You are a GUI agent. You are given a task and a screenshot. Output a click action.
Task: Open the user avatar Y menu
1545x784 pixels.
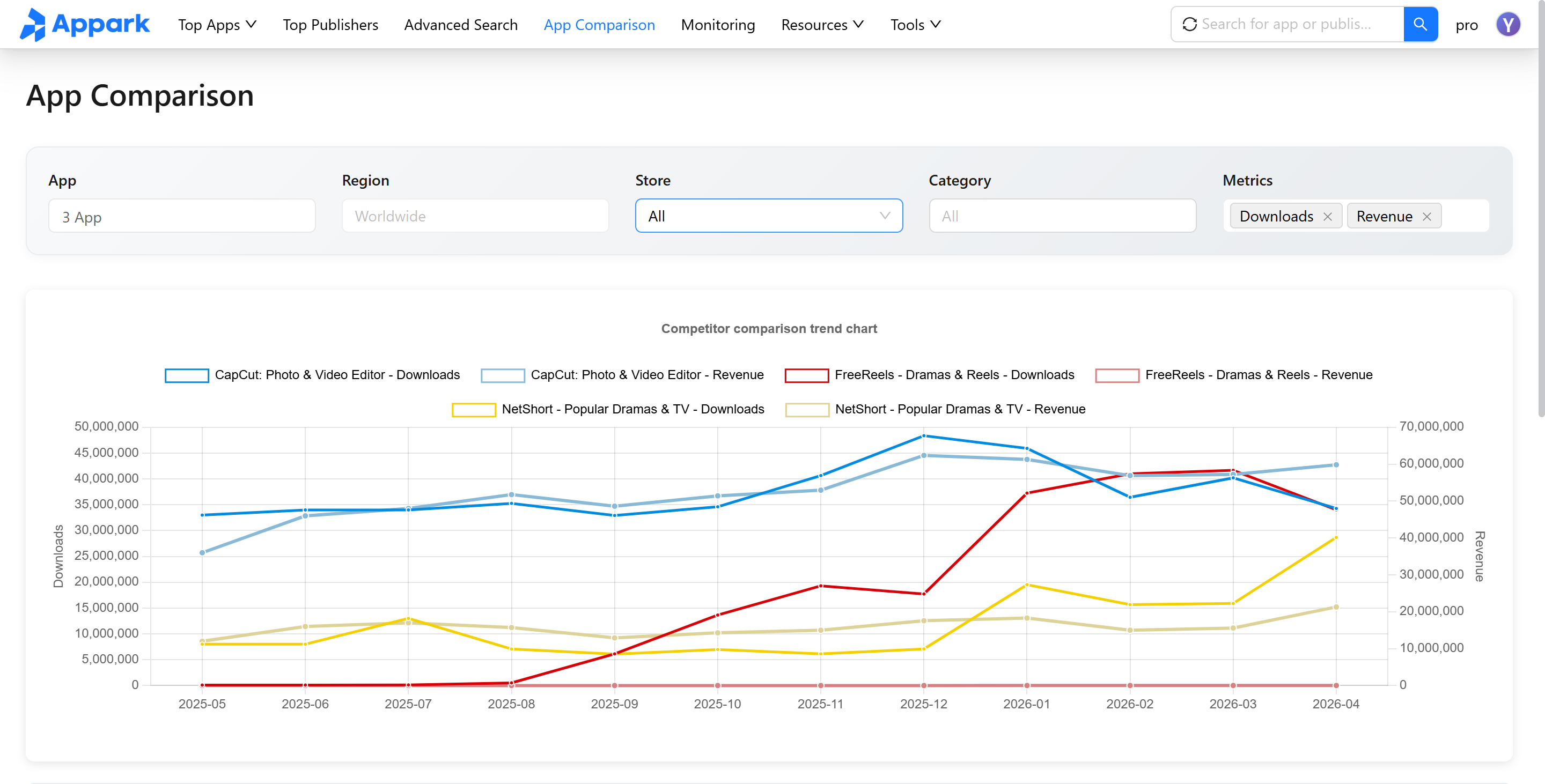pyautogui.click(x=1508, y=25)
